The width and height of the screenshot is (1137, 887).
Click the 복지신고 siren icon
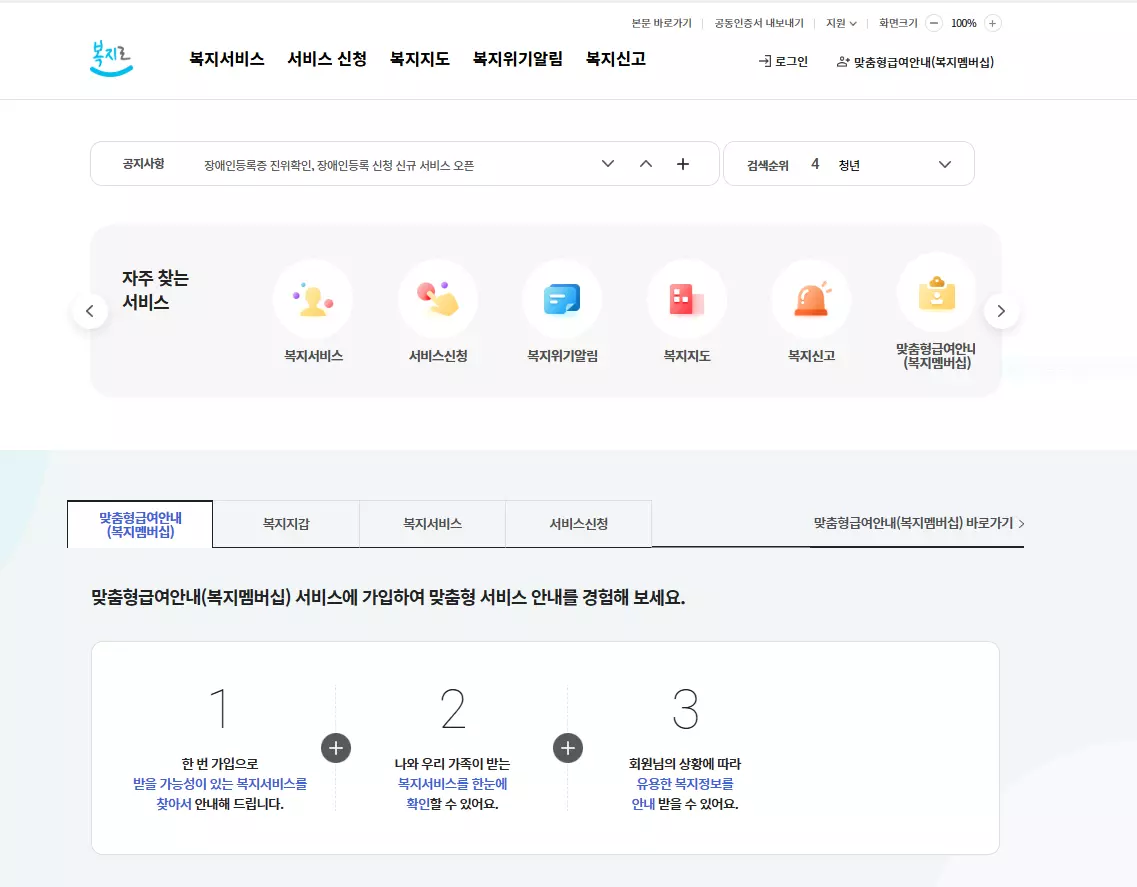click(x=811, y=299)
